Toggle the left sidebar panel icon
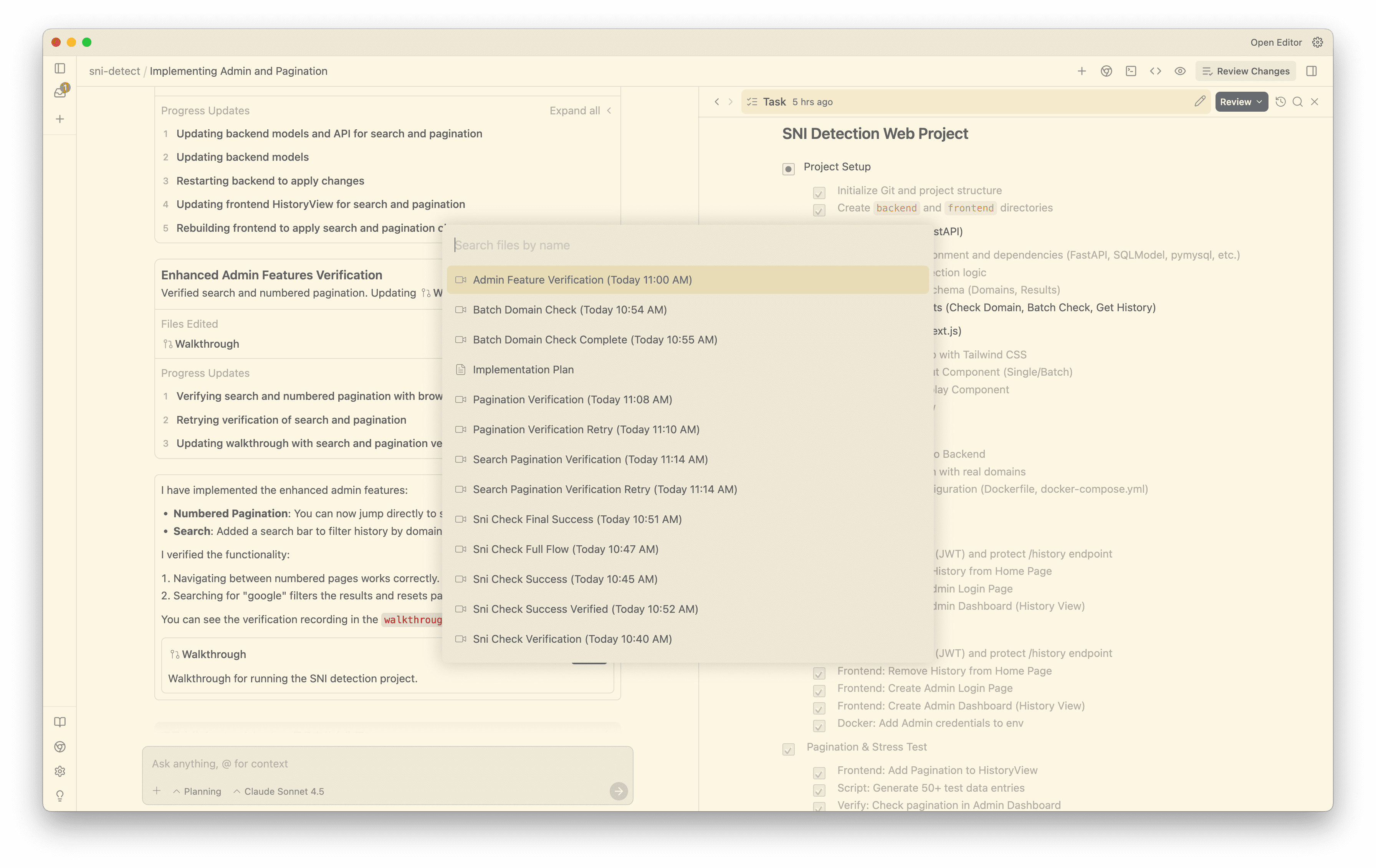This screenshot has width=1376, height=868. (60, 69)
